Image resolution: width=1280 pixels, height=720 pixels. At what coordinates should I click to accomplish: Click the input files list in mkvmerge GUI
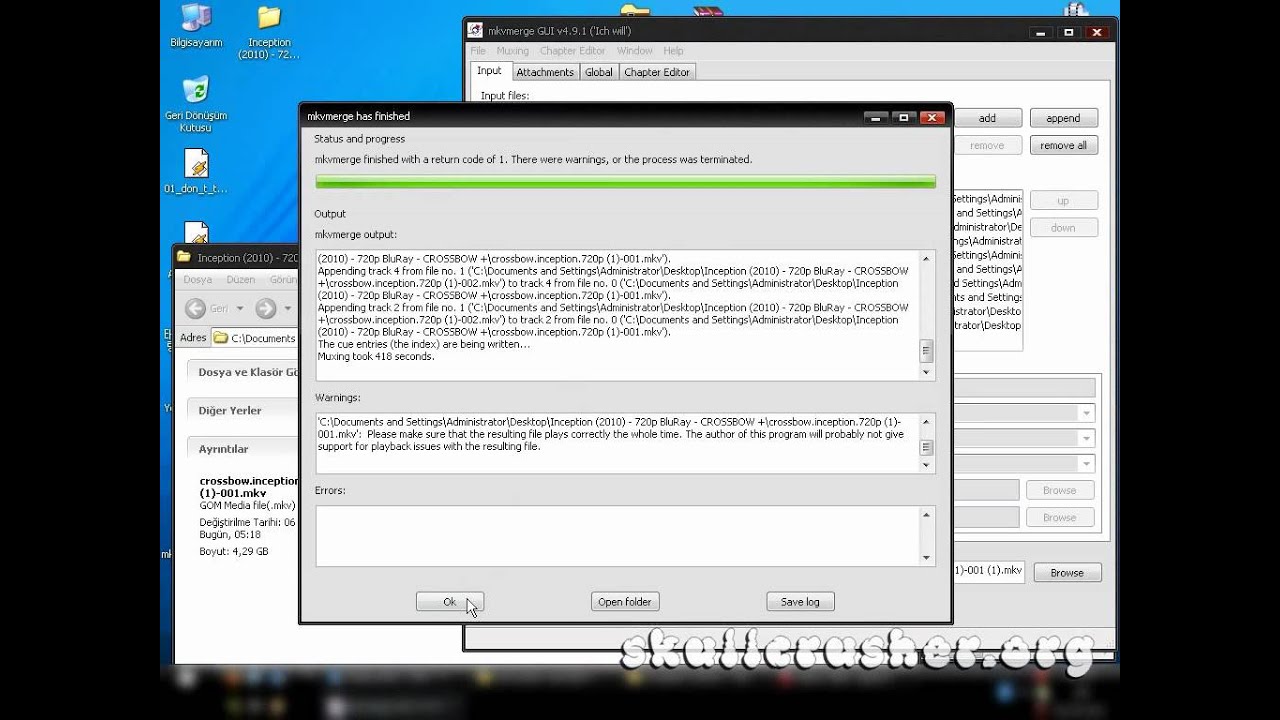click(x=988, y=270)
